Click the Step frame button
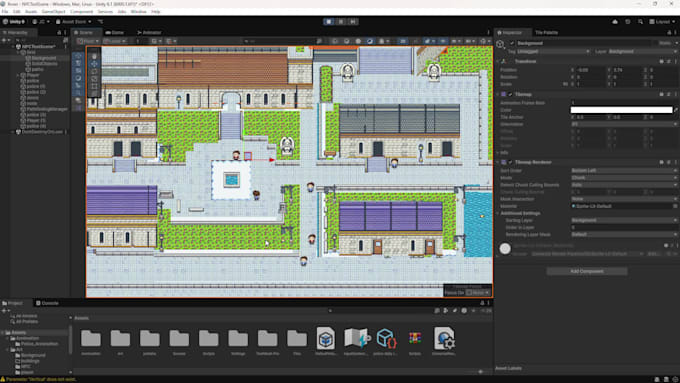680x383 pixels. (353, 21)
